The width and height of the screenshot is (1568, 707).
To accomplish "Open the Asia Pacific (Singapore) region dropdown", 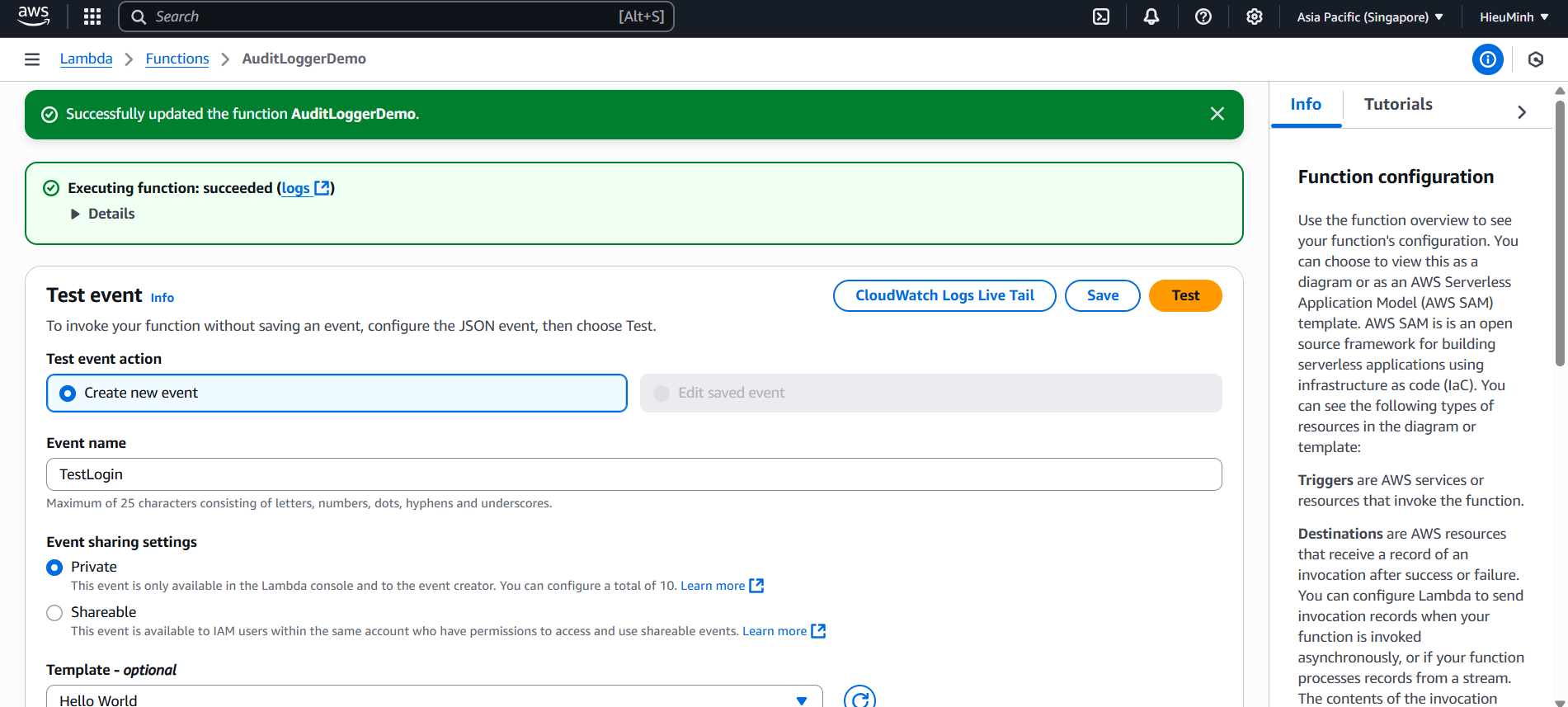I will click(1370, 16).
